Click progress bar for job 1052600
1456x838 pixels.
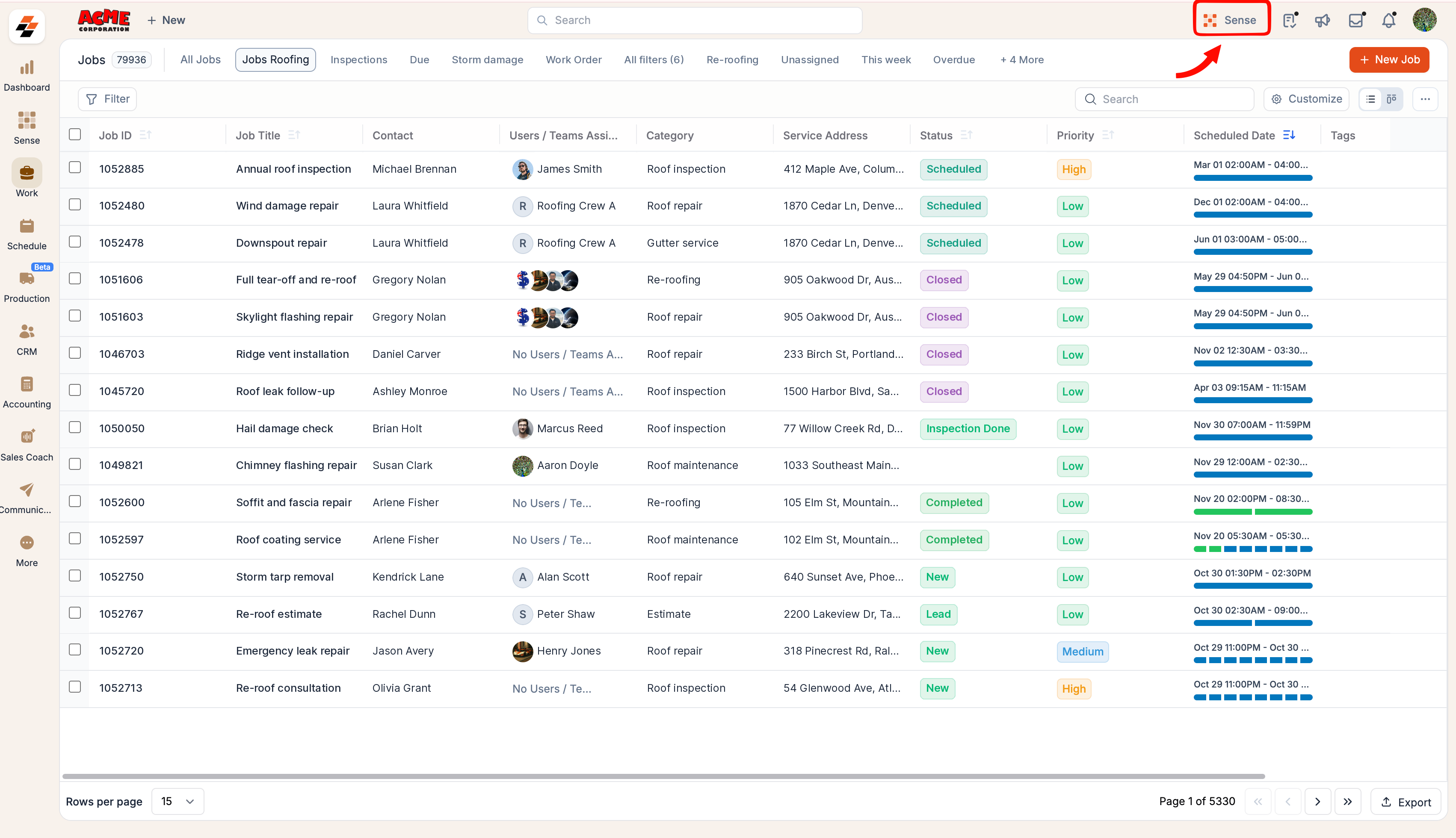[x=1253, y=512]
